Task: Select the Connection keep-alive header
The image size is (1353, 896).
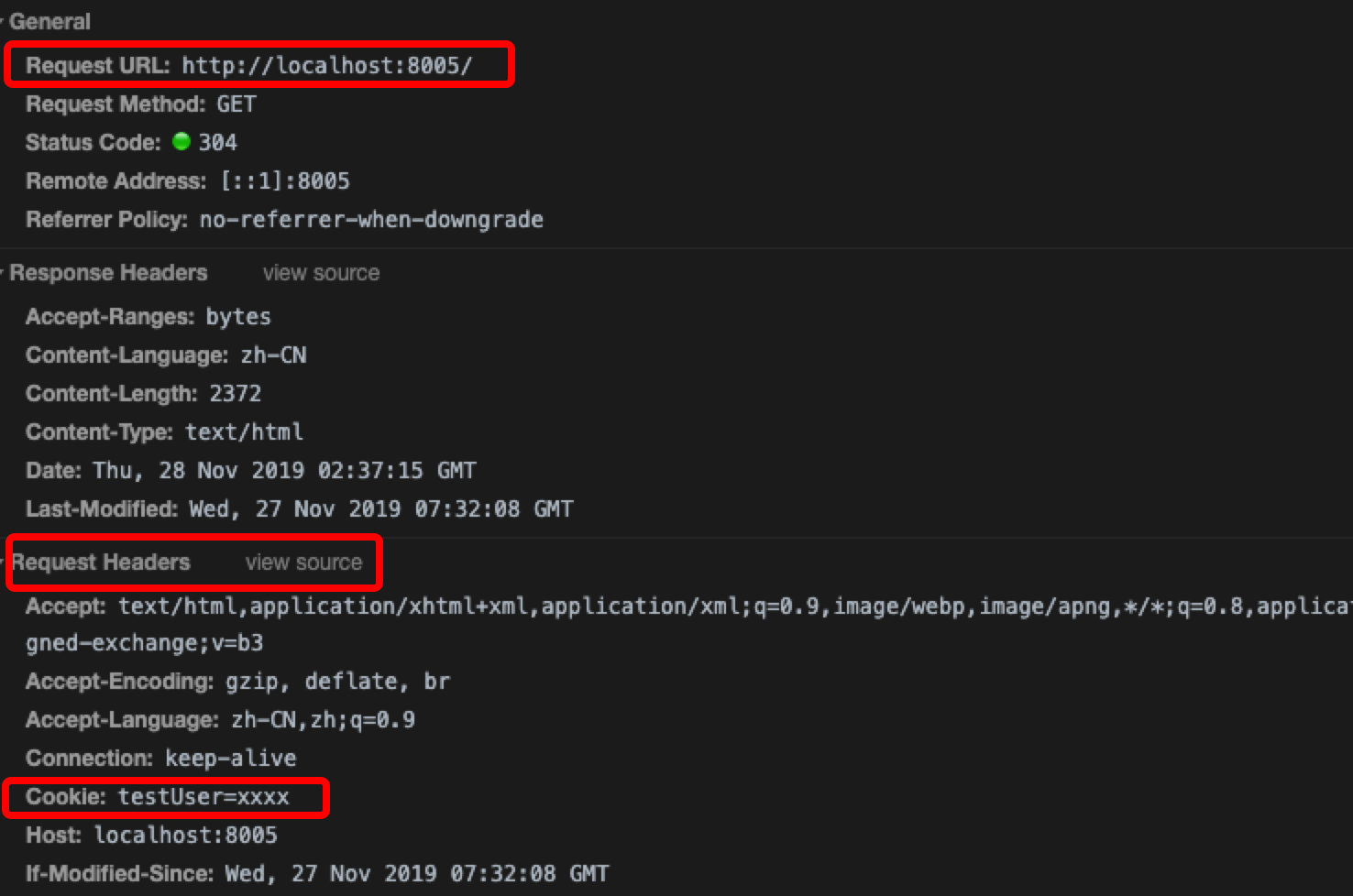Action: [161, 759]
